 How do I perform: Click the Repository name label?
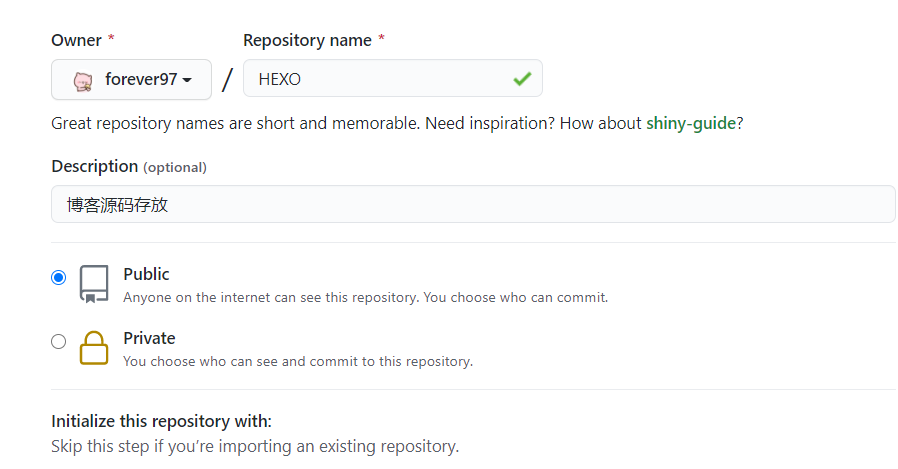coord(307,41)
